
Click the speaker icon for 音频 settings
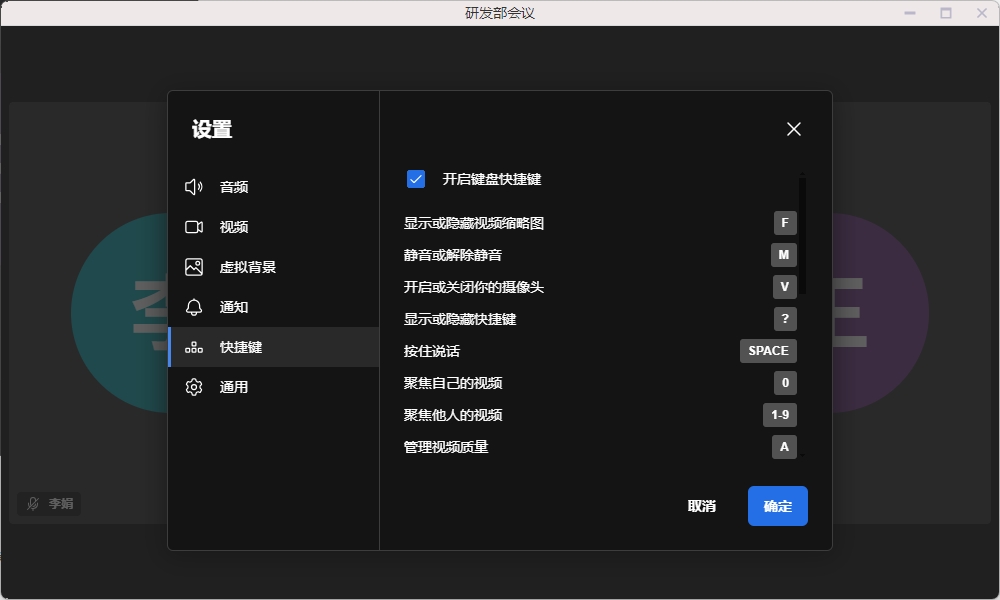click(x=194, y=187)
